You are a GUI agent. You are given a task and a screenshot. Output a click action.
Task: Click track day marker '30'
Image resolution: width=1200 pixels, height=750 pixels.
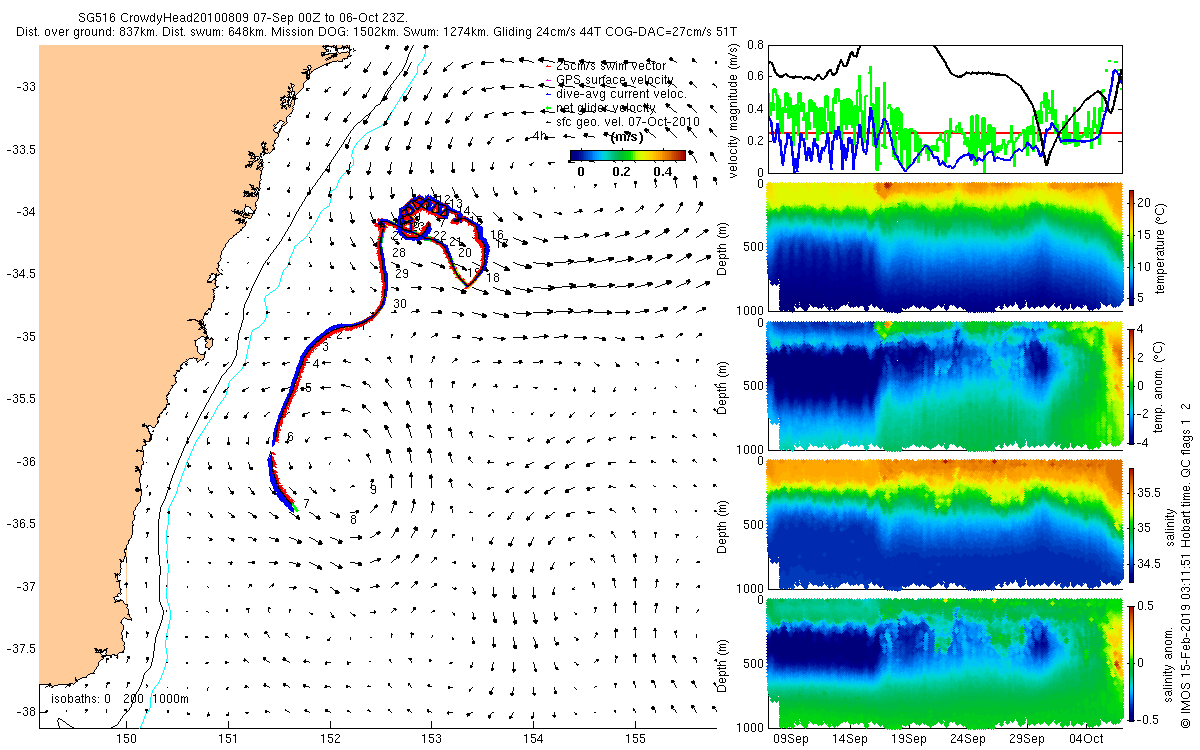399,303
